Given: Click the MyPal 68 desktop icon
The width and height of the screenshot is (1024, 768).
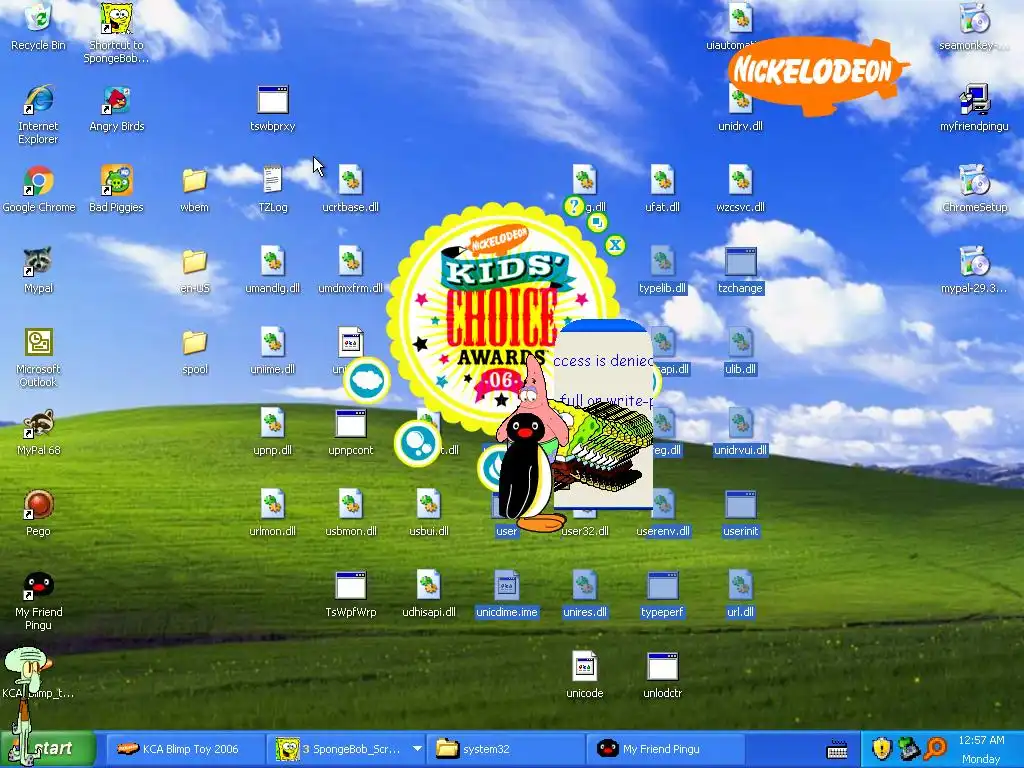Looking at the screenshot, I should (x=38, y=432).
